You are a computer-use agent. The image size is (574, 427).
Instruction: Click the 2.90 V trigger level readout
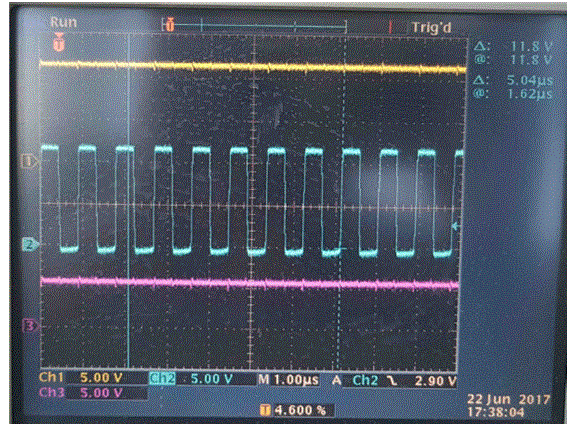[436, 381]
